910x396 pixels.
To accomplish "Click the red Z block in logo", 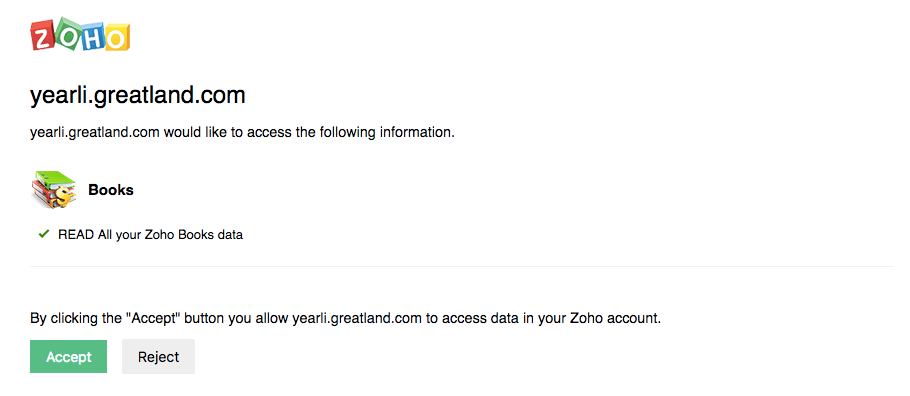I will (44, 37).
